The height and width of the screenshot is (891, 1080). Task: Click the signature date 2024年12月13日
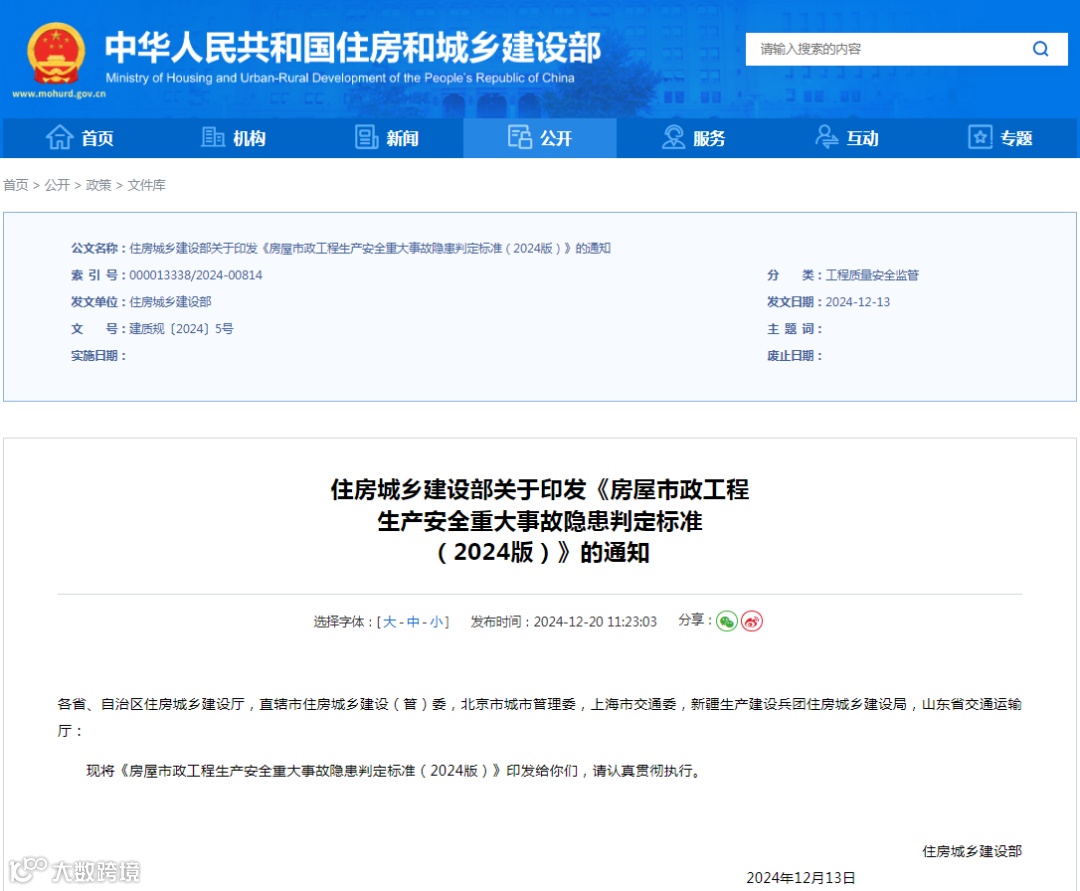point(800,878)
